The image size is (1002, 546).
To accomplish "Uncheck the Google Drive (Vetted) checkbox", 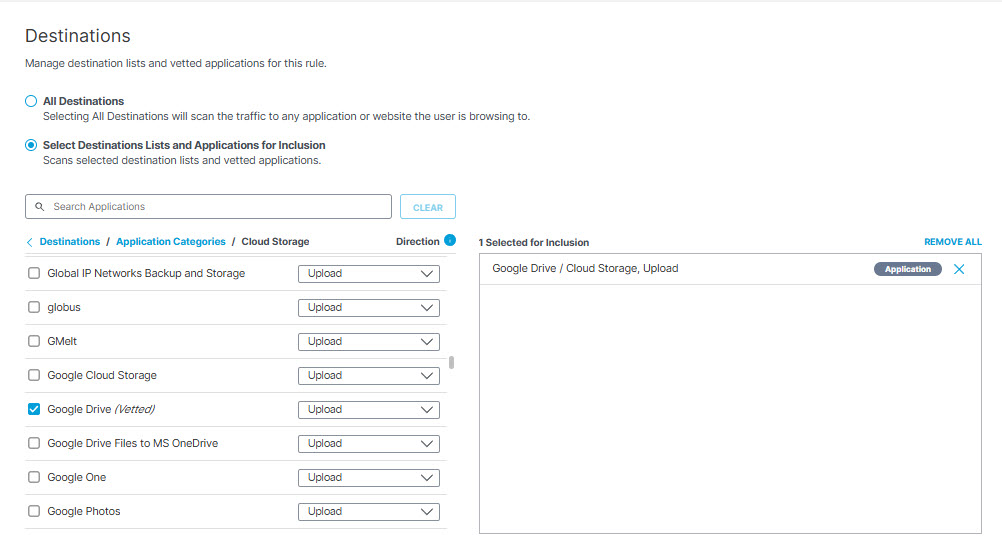I will (x=34, y=409).
